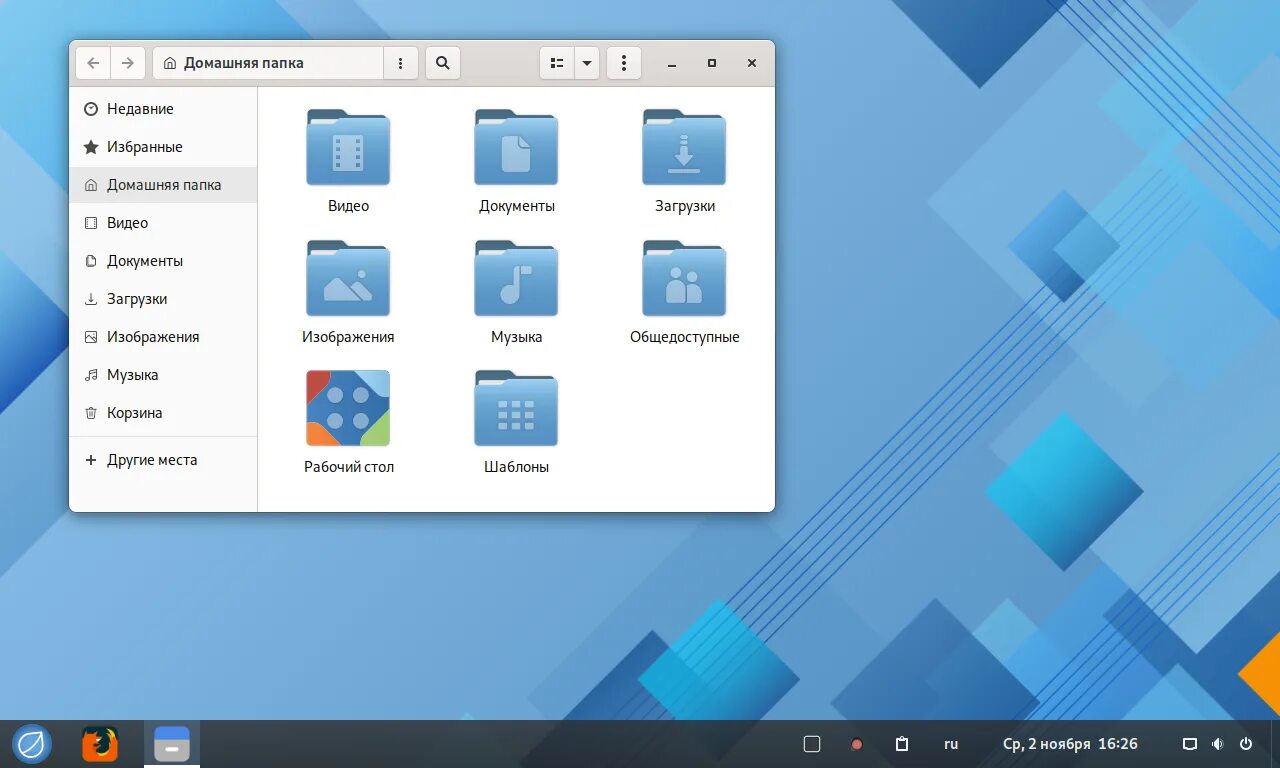Click Другие места in the sidebar

click(x=152, y=459)
